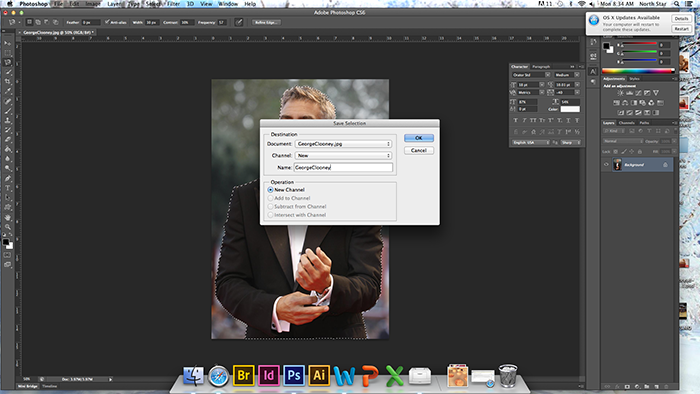700x394 pixels.
Task: Add a Hue/Saturation adjustment
Action: 616,103
